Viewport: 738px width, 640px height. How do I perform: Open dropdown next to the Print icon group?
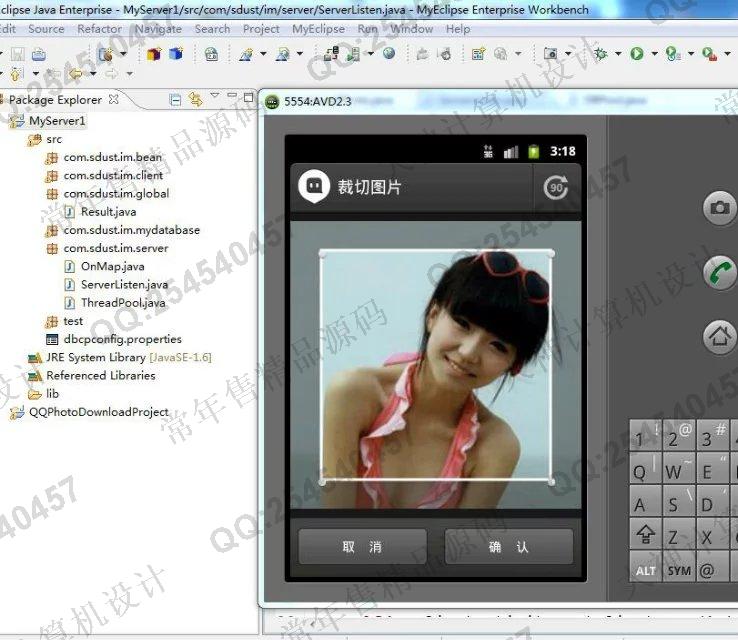pyautogui.click(x=123, y=54)
